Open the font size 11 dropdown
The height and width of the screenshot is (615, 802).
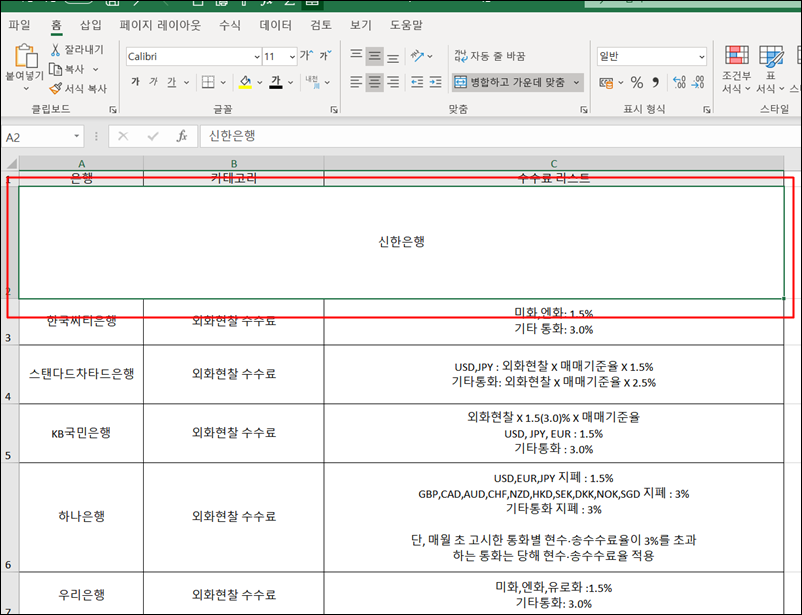click(x=292, y=57)
